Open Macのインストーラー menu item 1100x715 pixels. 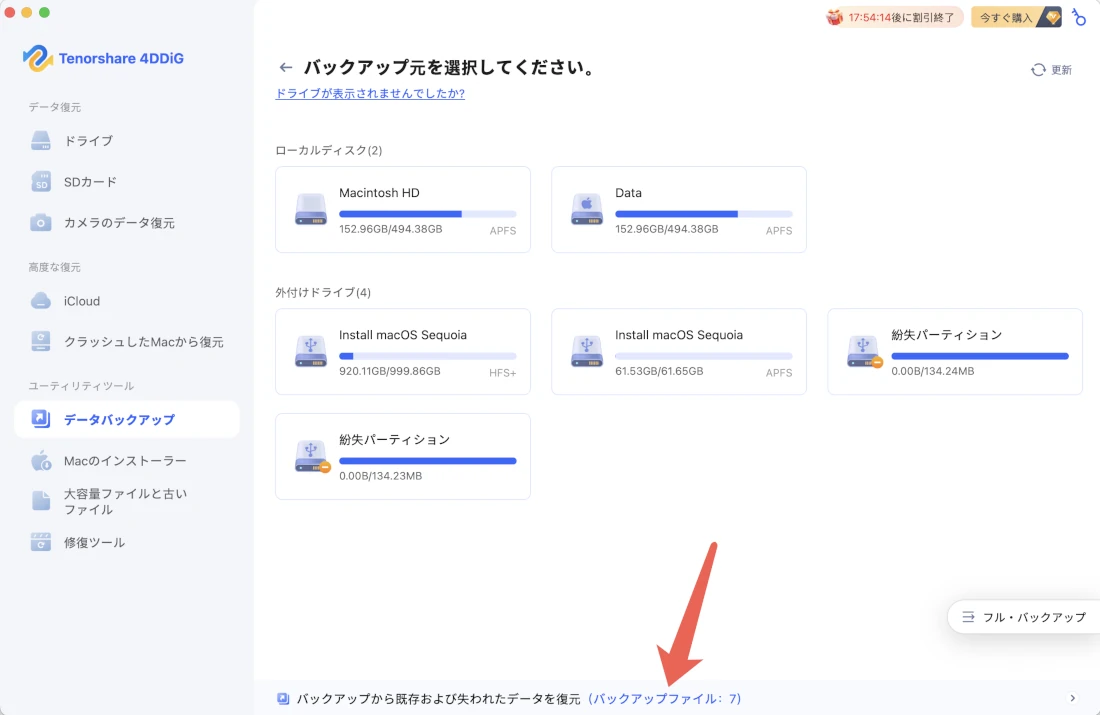click(125, 461)
